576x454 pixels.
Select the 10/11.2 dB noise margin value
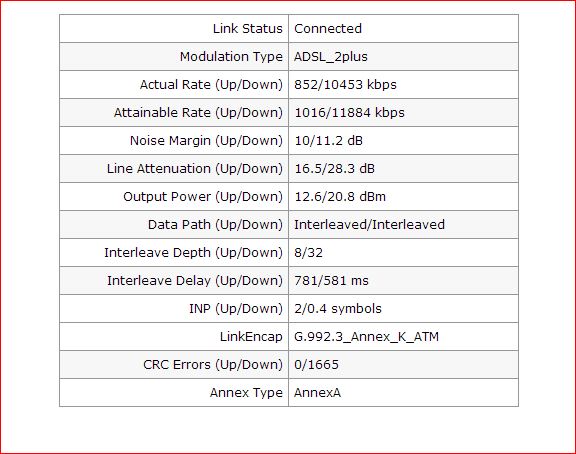(328, 141)
